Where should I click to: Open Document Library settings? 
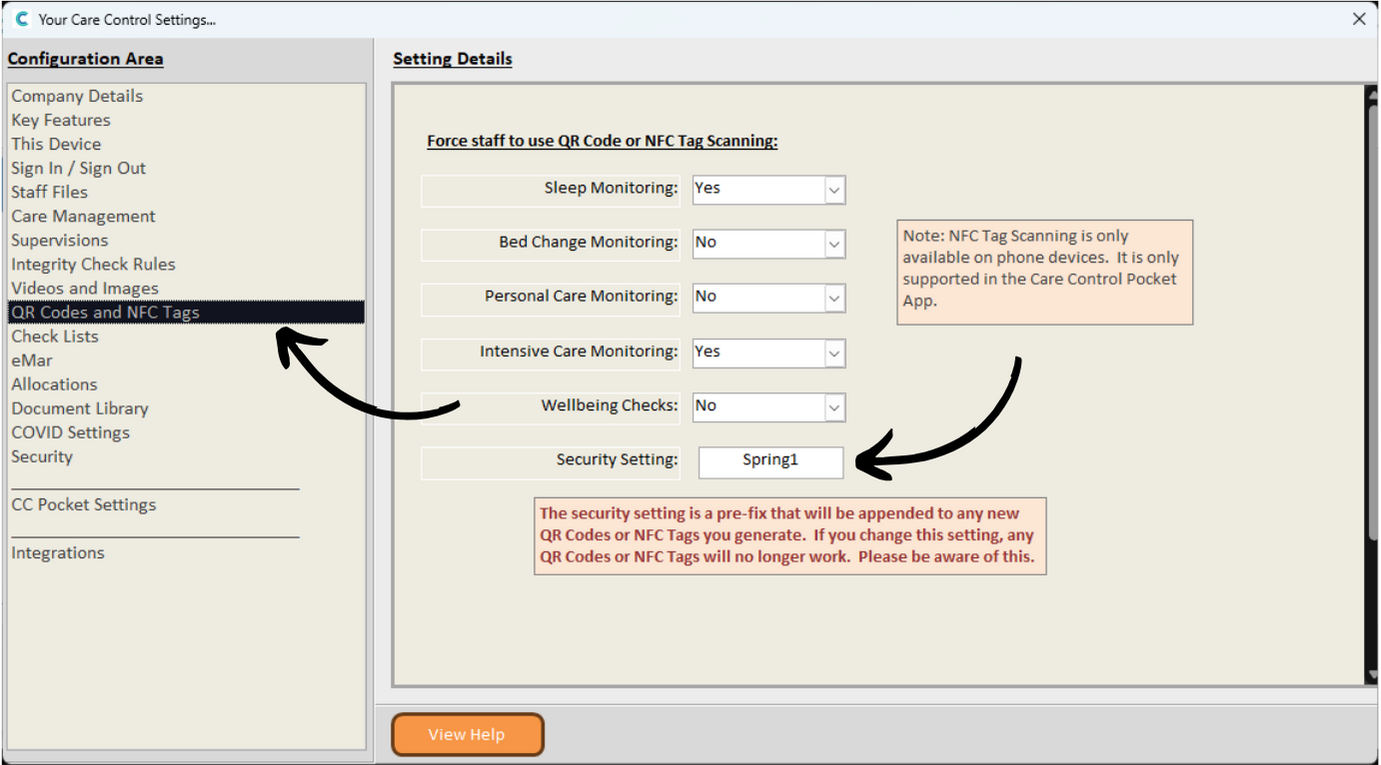[x=80, y=408]
